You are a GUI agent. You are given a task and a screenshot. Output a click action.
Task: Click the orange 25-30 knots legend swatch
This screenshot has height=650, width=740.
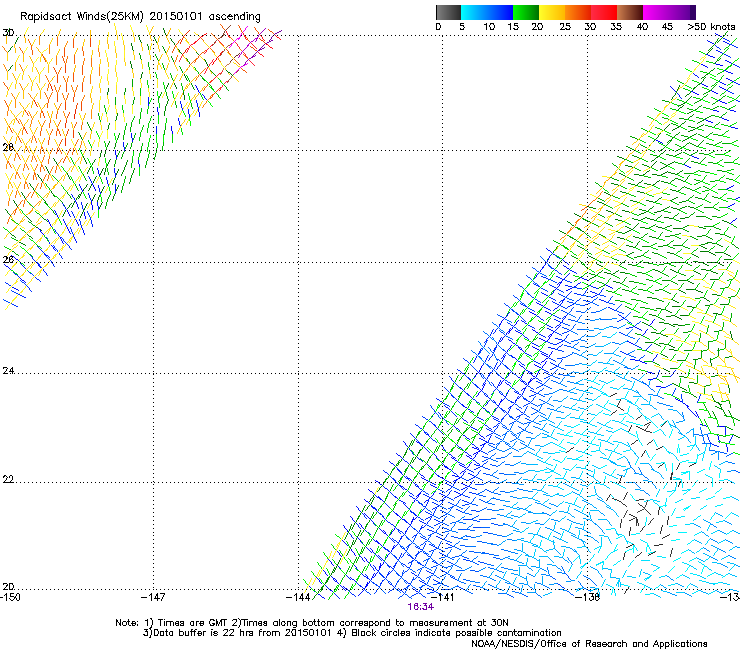[578, 12]
